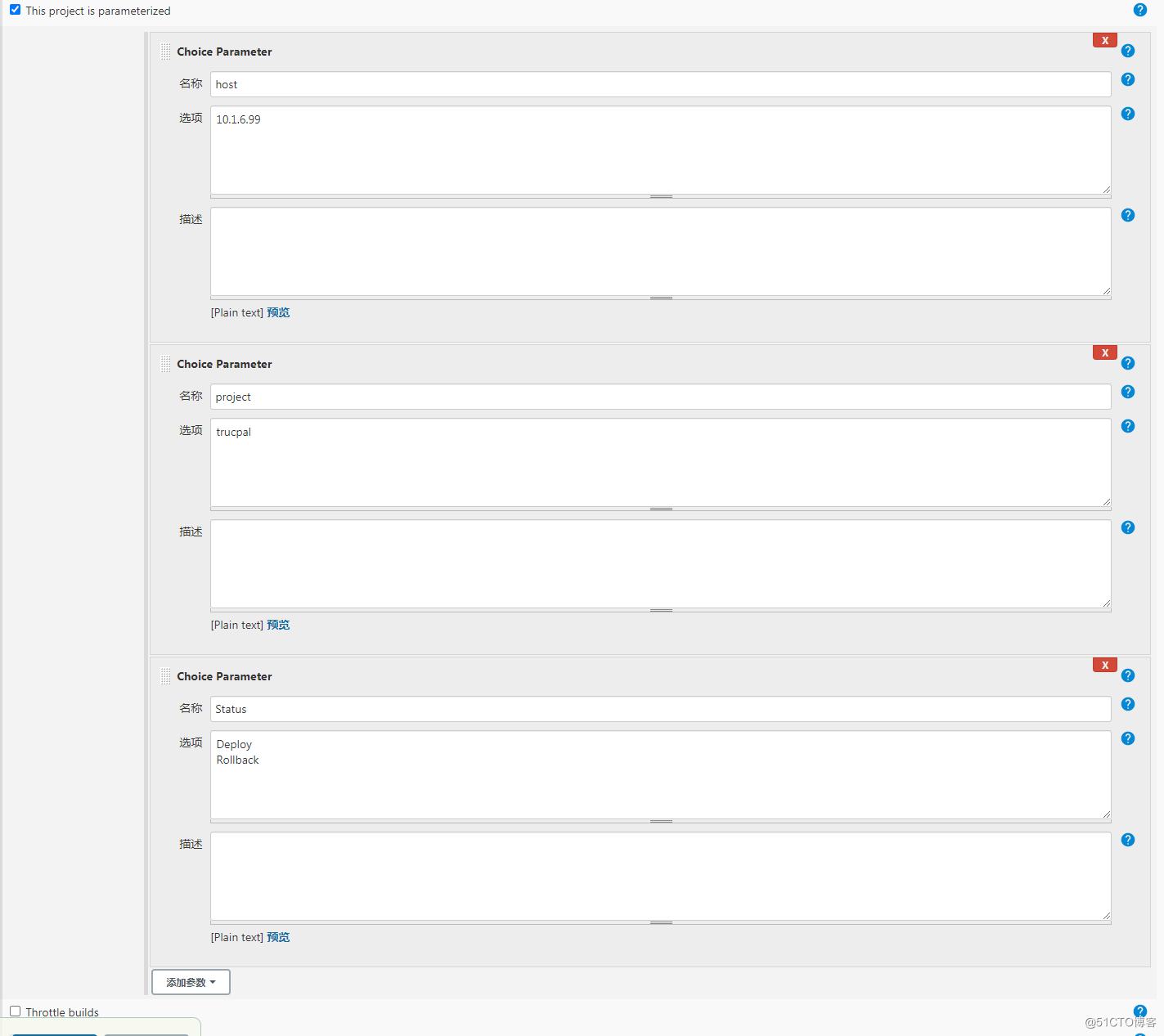The height and width of the screenshot is (1036, 1164).
Task: Click the name field containing 'host'
Action: pos(660,84)
